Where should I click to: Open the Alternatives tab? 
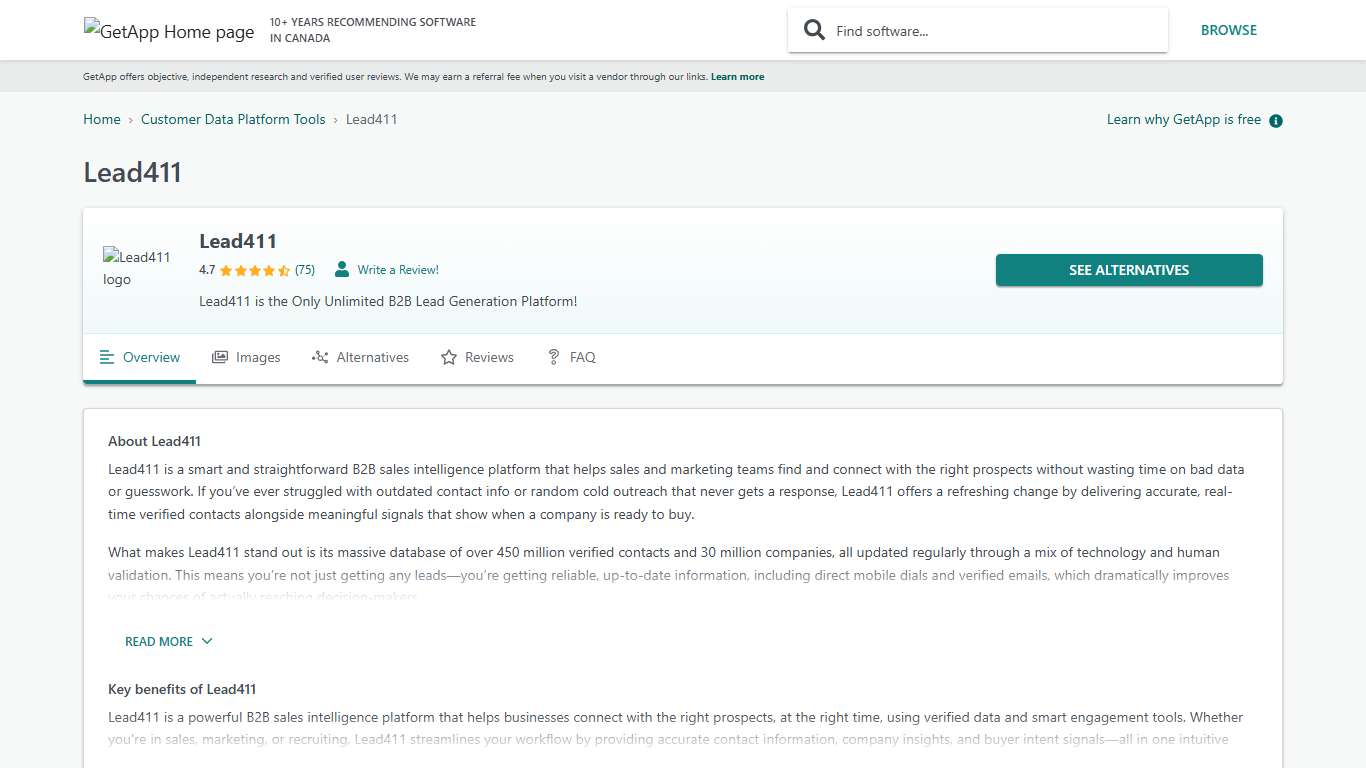[x=372, y=357]
